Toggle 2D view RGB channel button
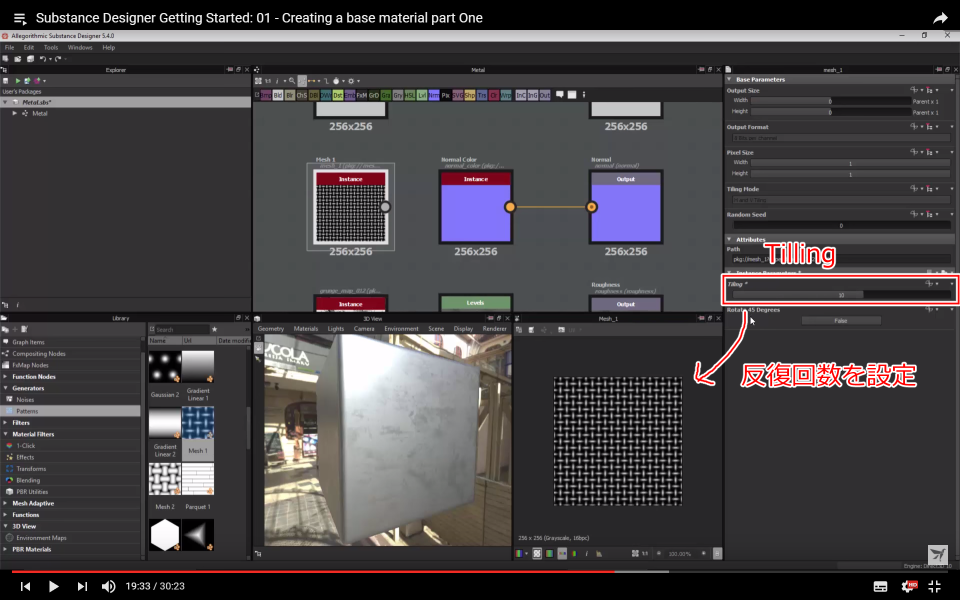This screenshot has width=960, height=600. coord(520,553)
